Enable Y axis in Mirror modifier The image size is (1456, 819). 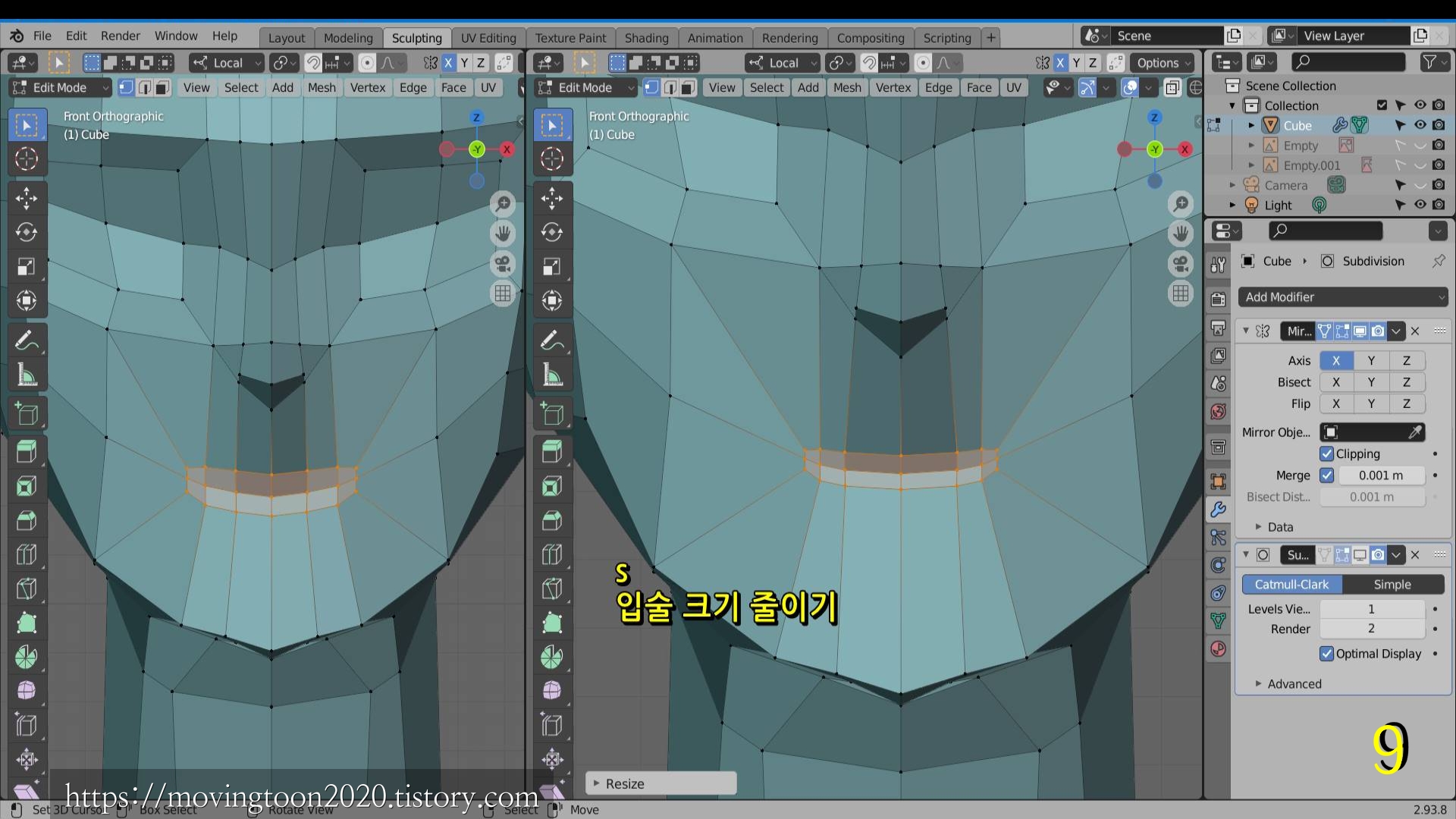tap(1371, 361)
